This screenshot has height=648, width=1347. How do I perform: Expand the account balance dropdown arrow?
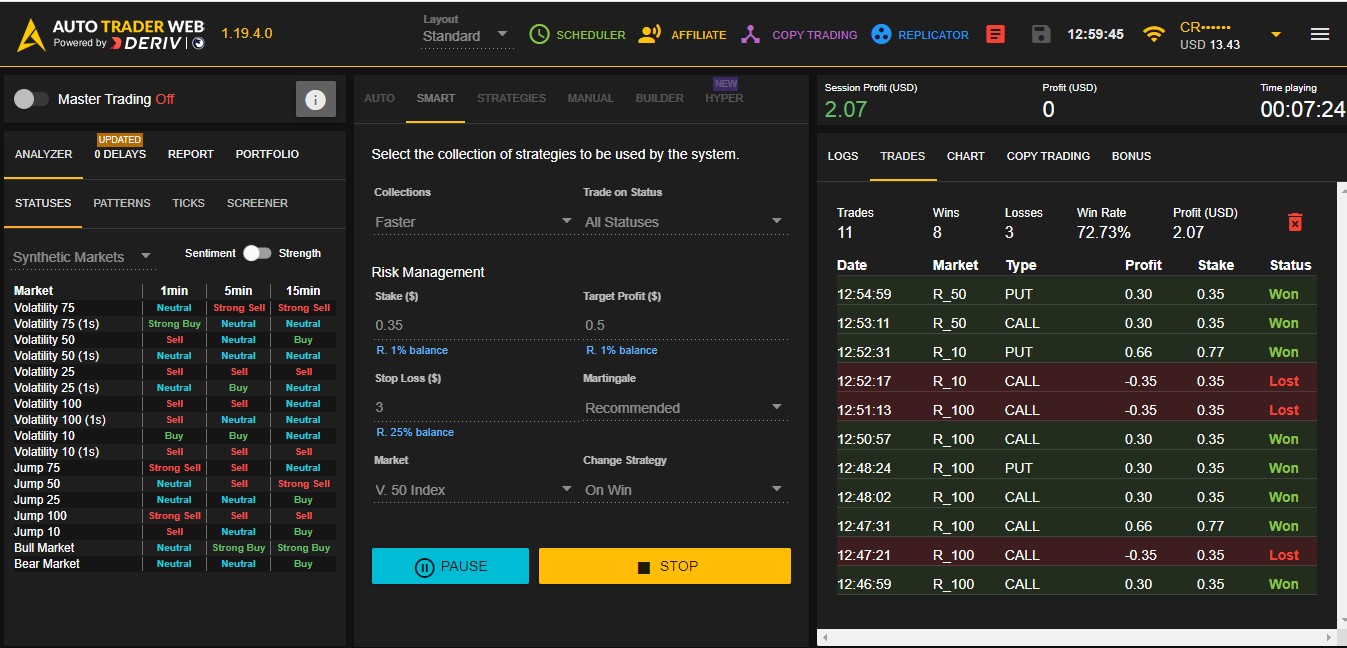click(x=1276, y=34)
